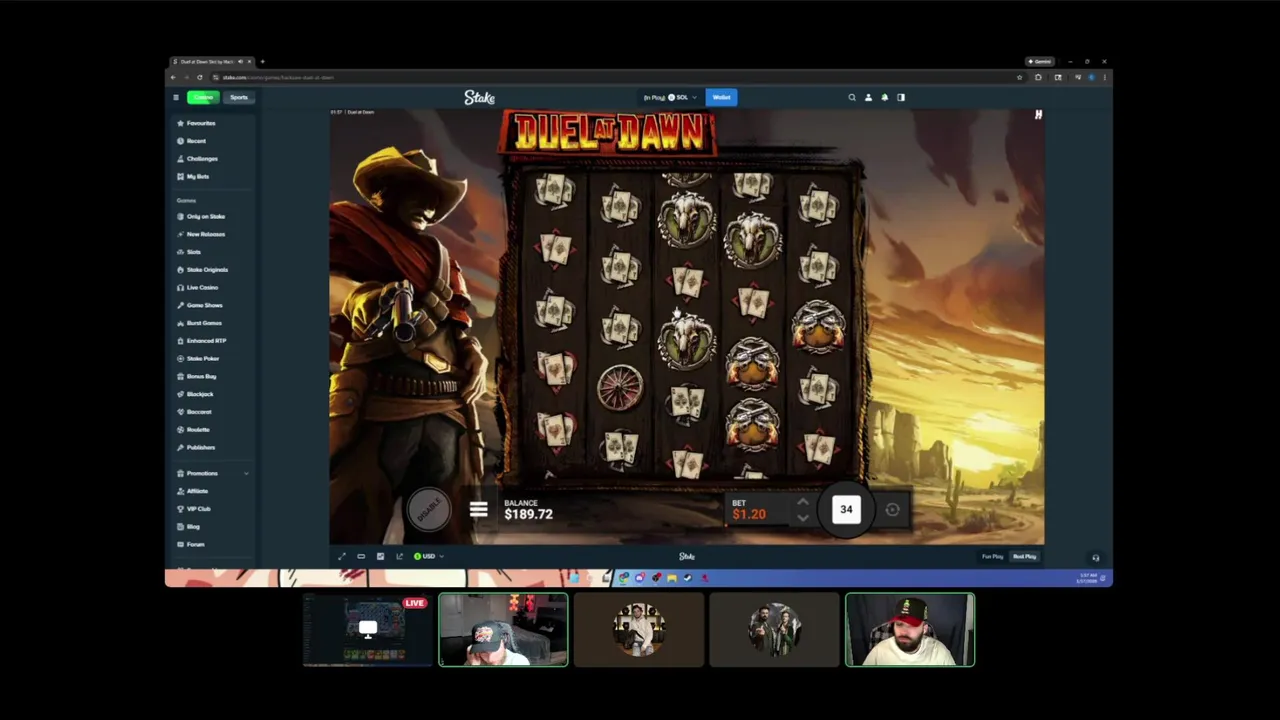Viewport: 1280px width, 720px height.
Task: Select Stake Originals category
Action: tap(202, 270)
